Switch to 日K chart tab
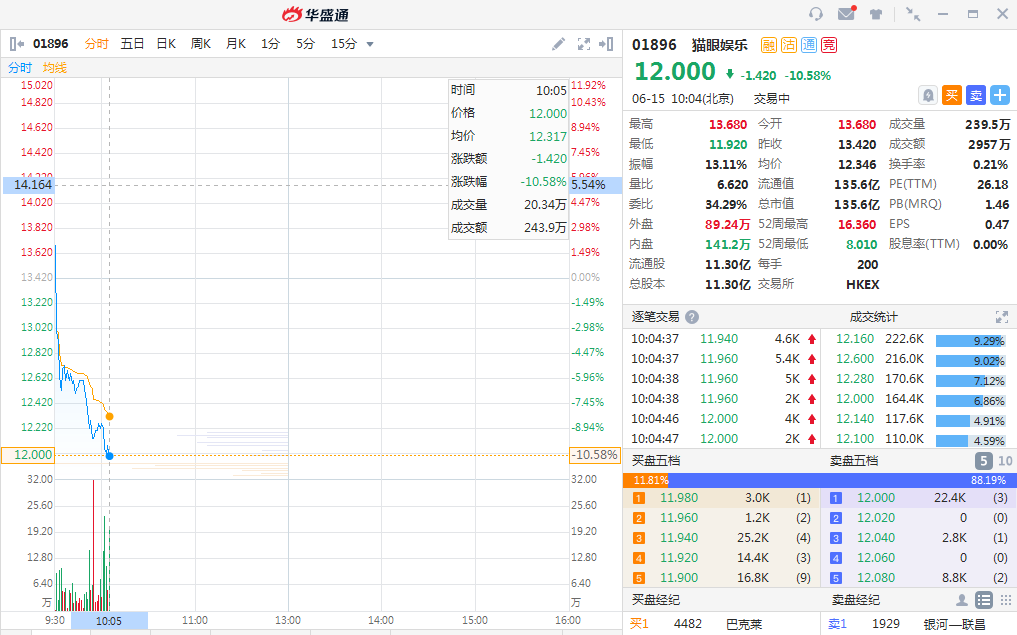 (x=166, y=44)
